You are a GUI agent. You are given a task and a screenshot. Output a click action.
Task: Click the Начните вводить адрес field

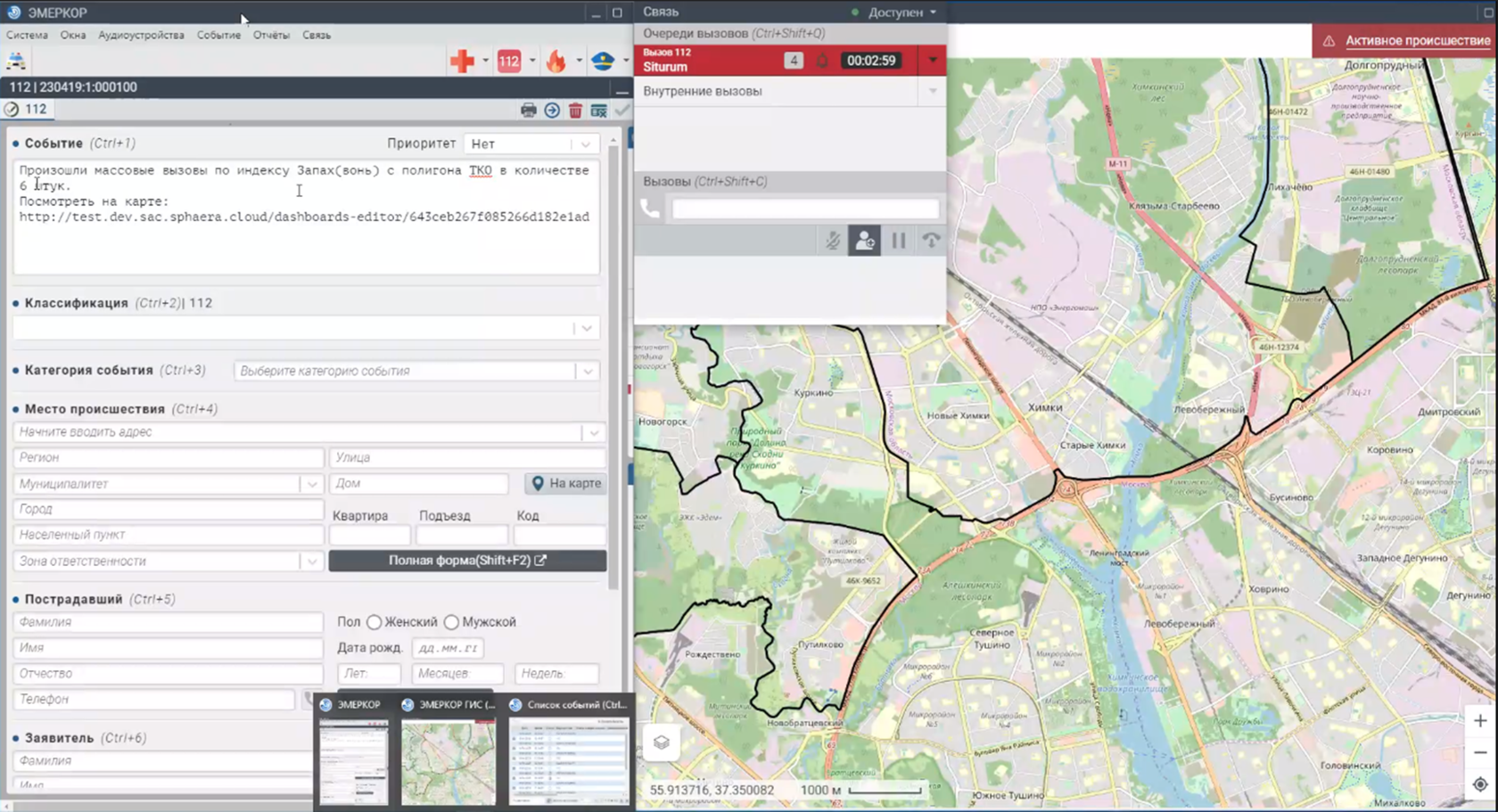[x=299, y=432]
